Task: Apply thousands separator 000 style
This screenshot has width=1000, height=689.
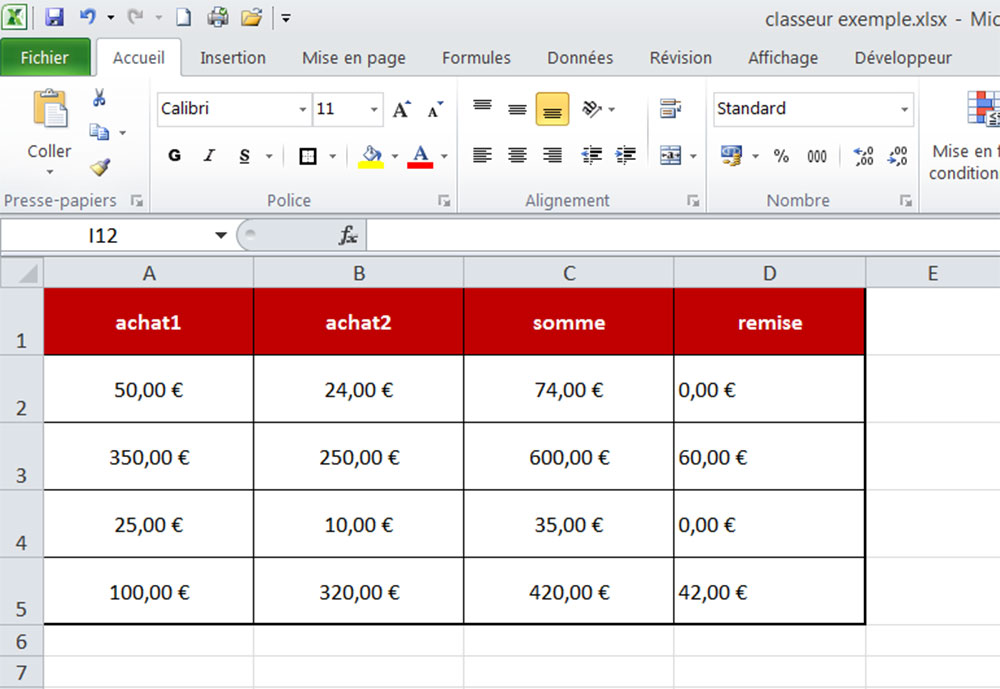Action: point(817,156)
